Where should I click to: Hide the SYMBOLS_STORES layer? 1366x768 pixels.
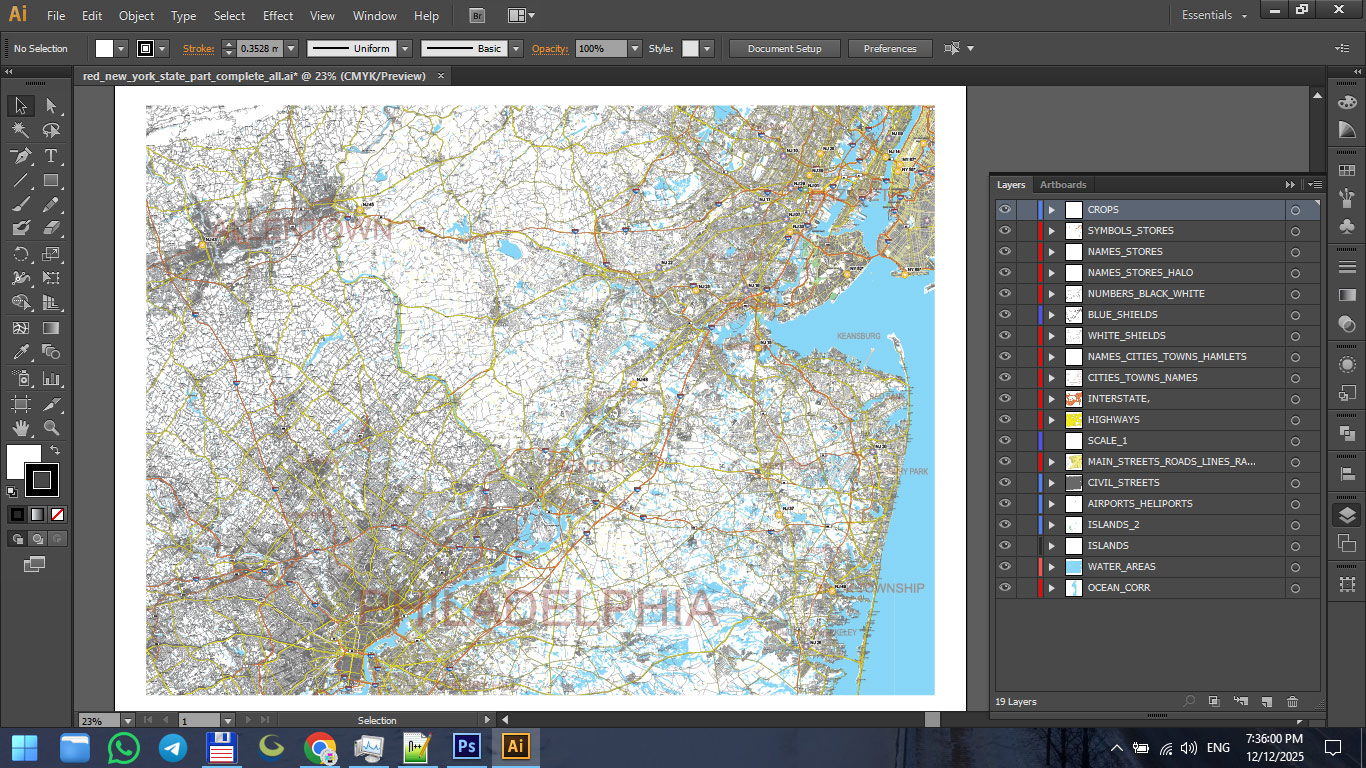(1005, 231)
